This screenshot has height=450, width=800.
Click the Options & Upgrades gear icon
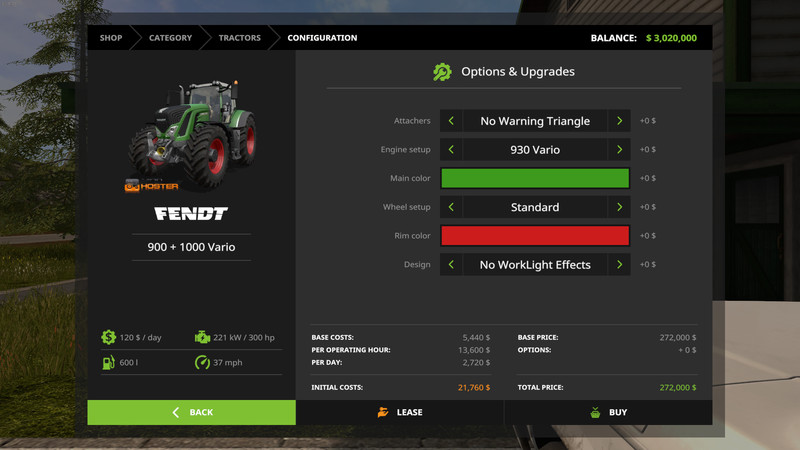pyautogui.click(x=442, y=72)
